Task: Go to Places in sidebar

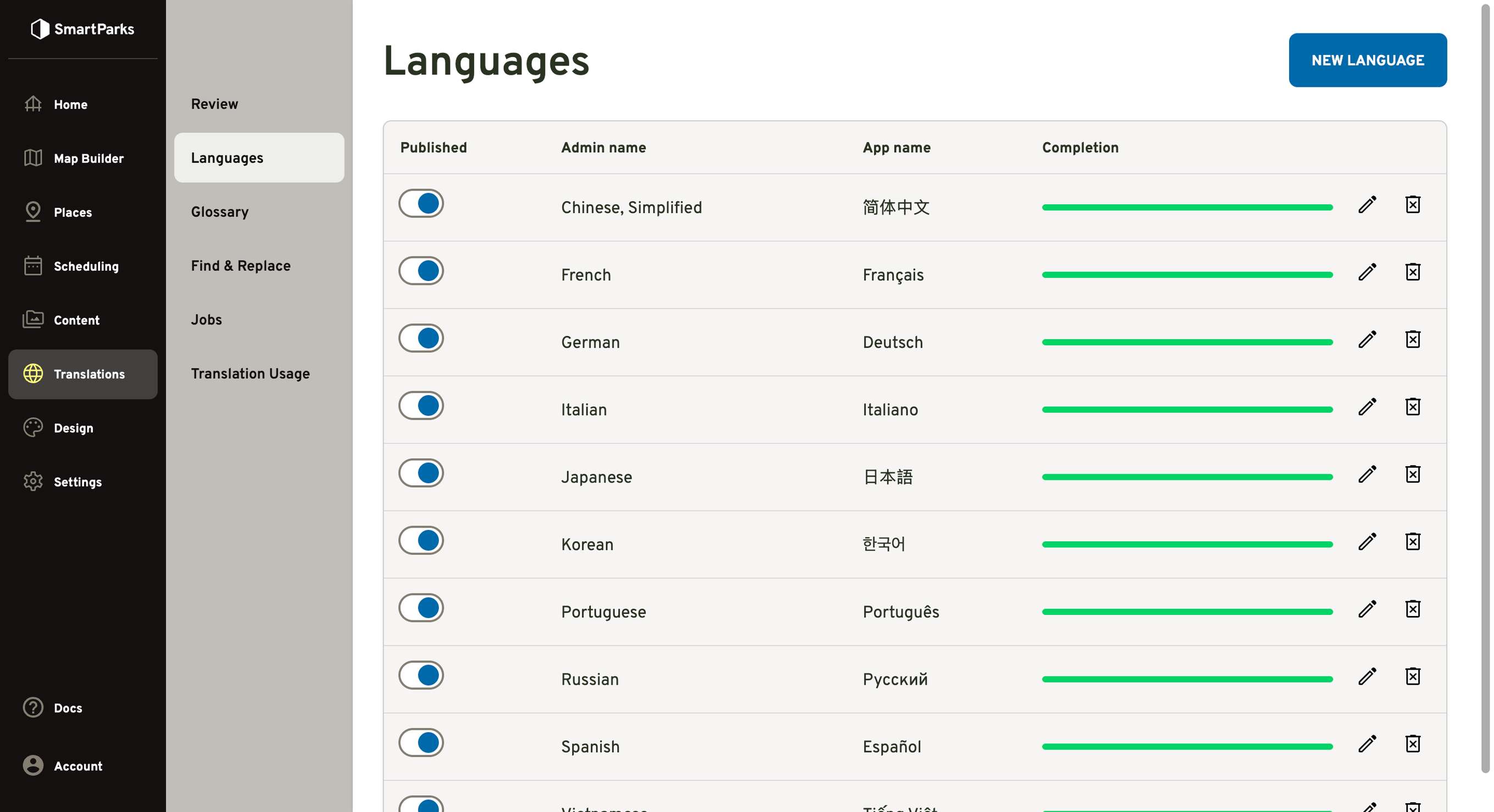Action: point(83,212)
